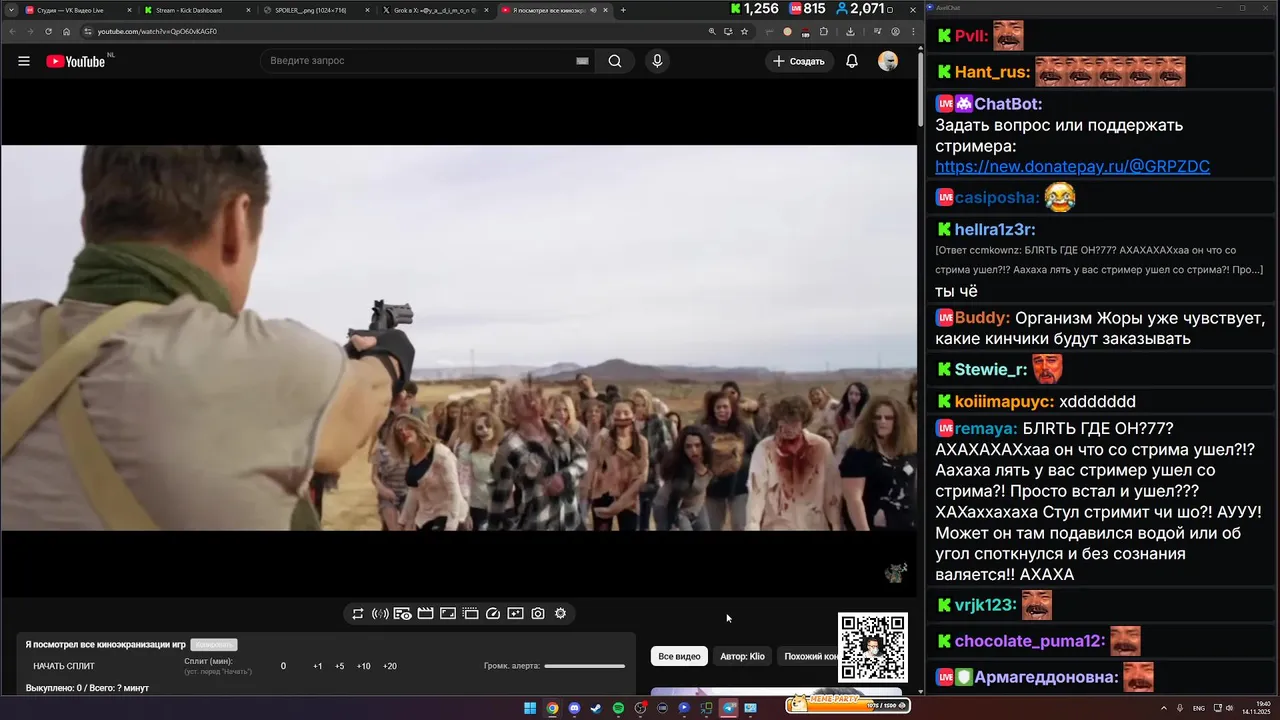Add +5 minutes to split
Image resolution: width=1280 pixels, height=720 pixels.
pos(340,666)
